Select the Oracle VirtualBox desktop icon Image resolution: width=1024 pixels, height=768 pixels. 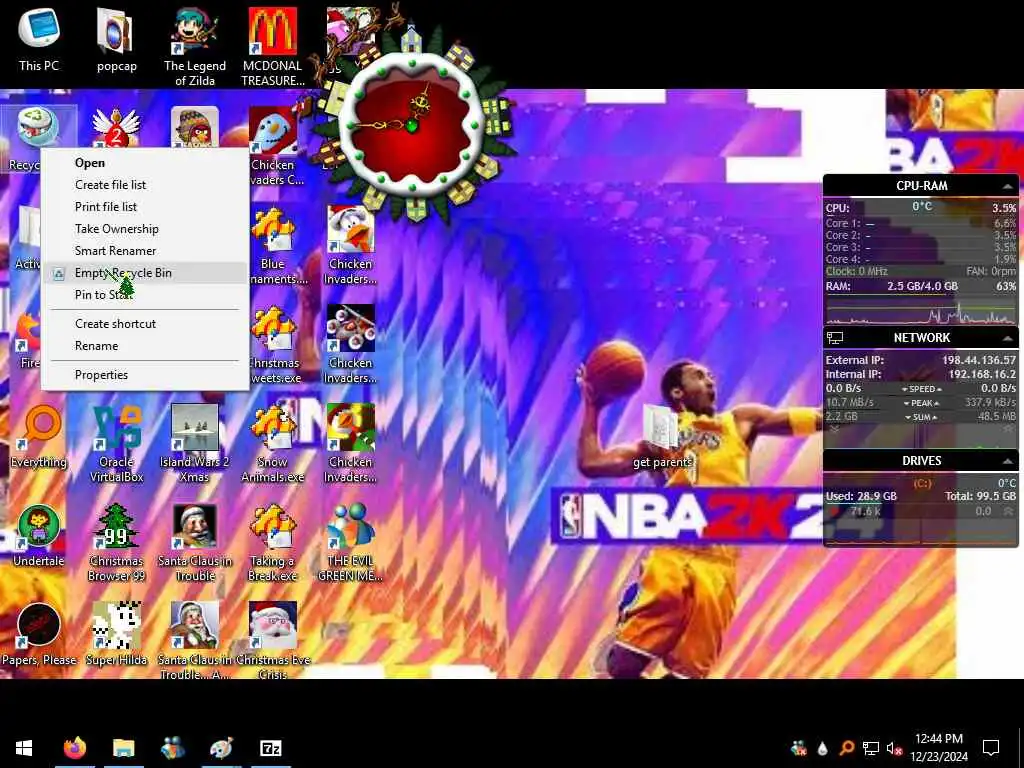[116, 444]
